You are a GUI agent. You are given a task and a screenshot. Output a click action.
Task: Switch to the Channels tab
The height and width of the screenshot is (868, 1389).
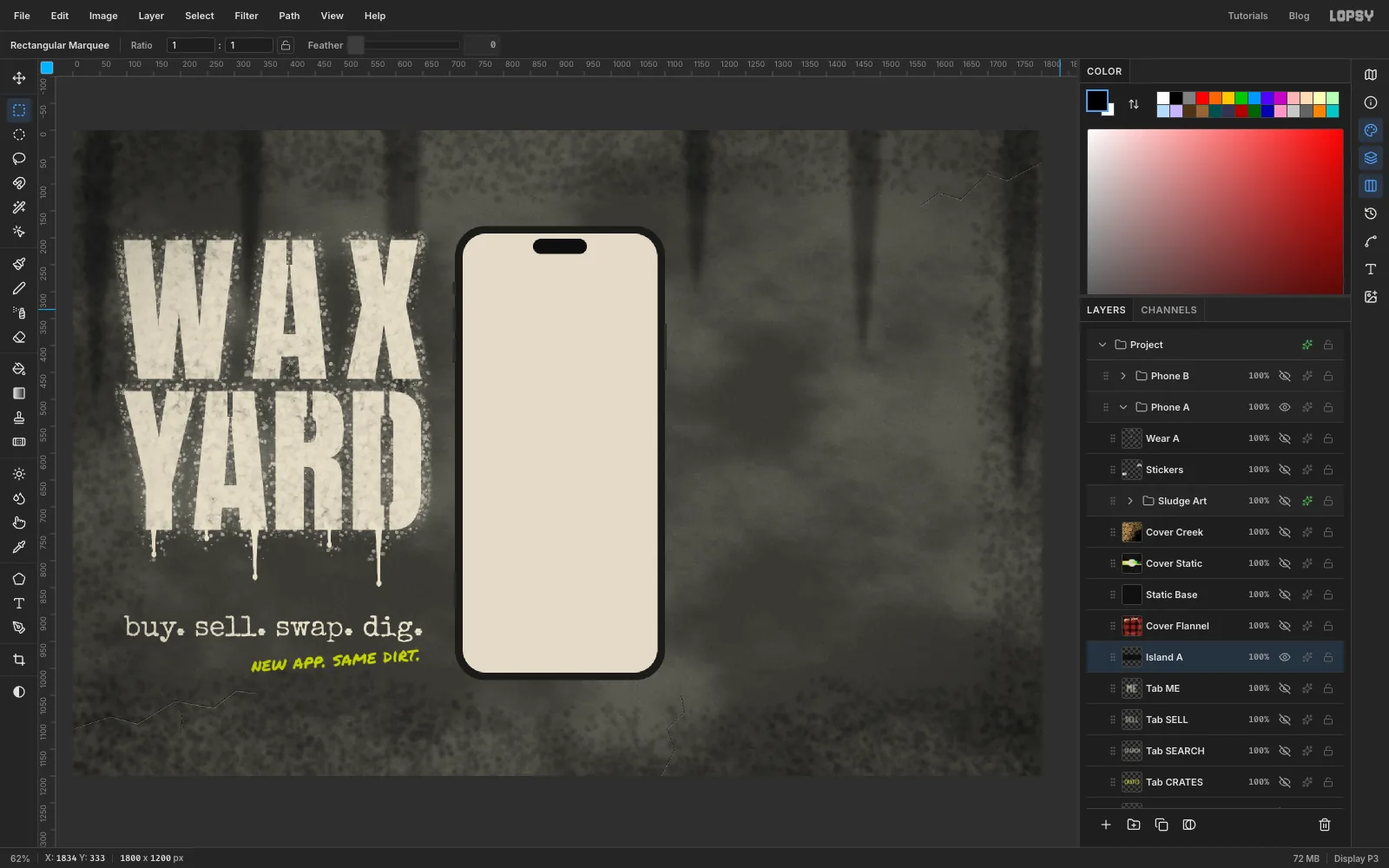coord(1168,310)
